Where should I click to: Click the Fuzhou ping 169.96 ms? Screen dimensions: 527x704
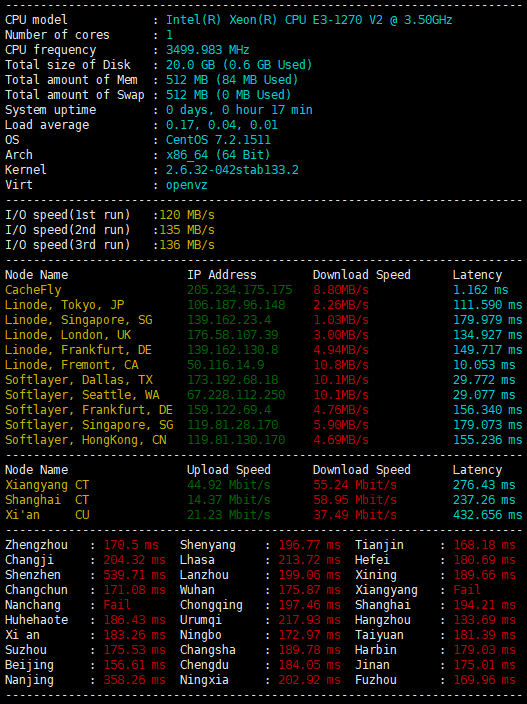(484, 680)
